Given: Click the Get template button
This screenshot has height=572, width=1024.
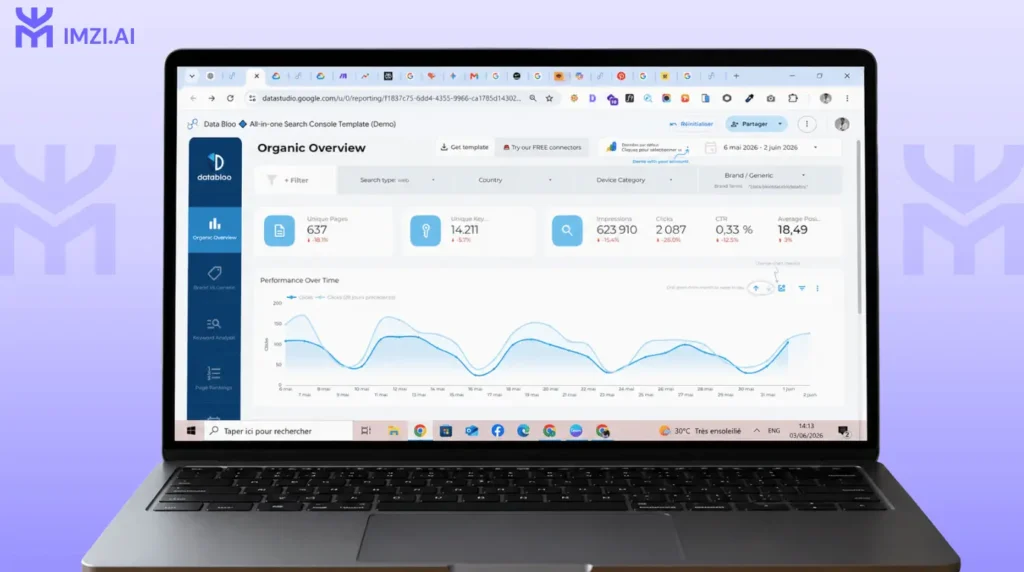Looking at the screenshot, I should 464,148.
